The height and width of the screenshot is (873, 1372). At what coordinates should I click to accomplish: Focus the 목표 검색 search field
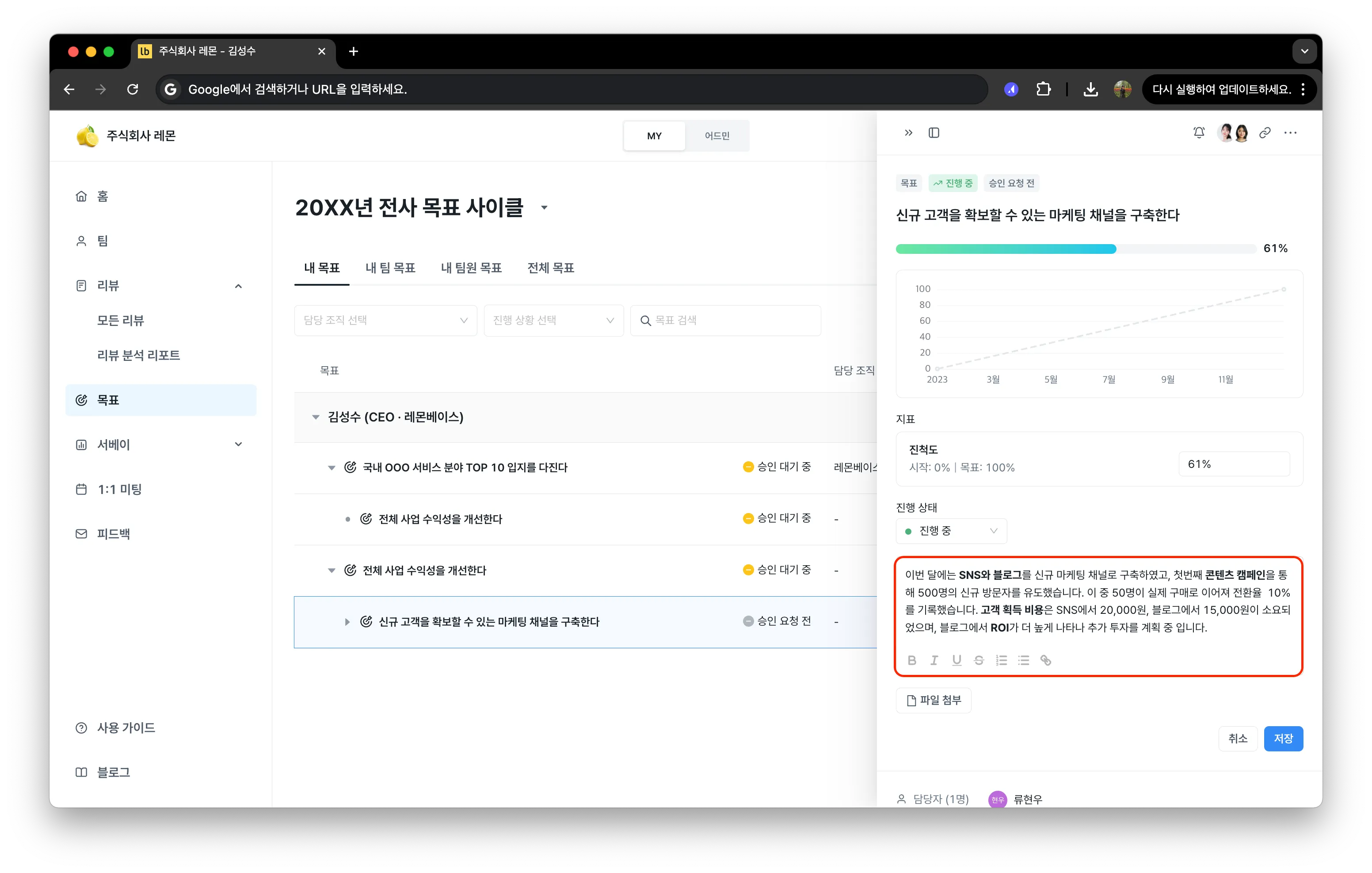point(725,321)
